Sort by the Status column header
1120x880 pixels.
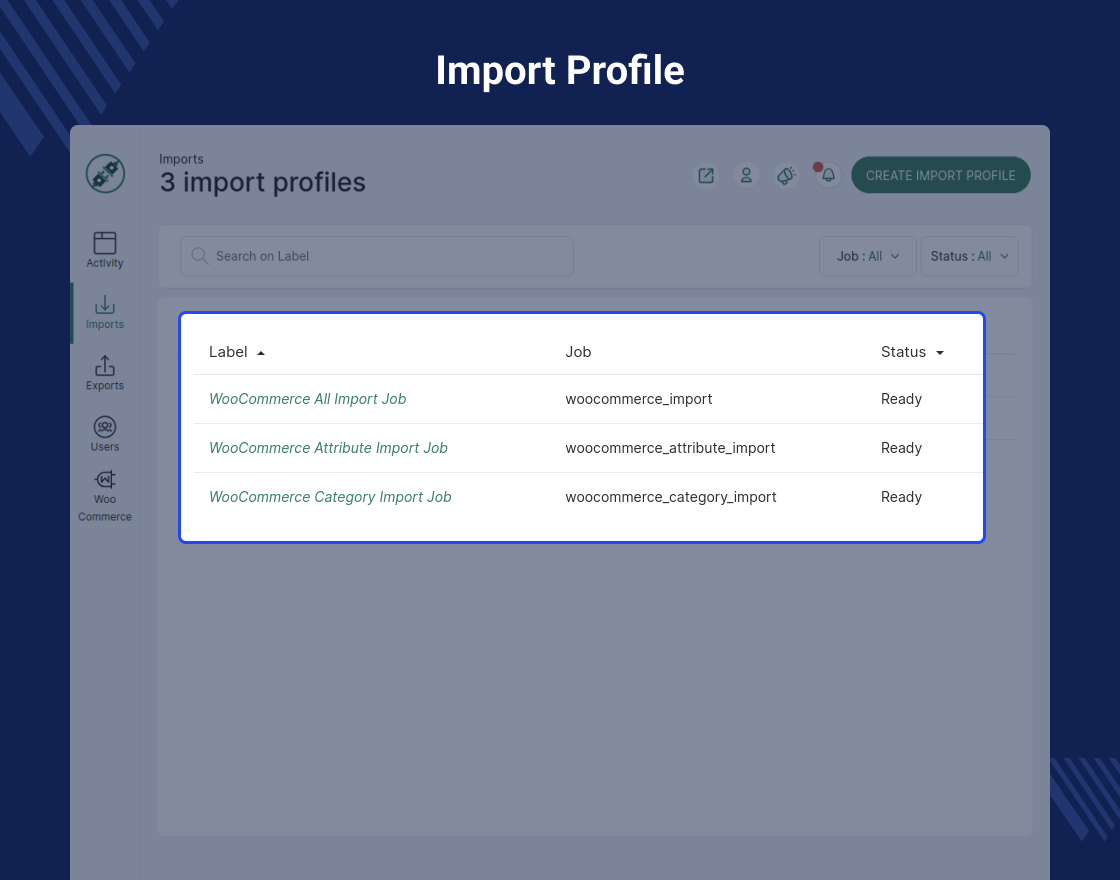click(912, 352)
